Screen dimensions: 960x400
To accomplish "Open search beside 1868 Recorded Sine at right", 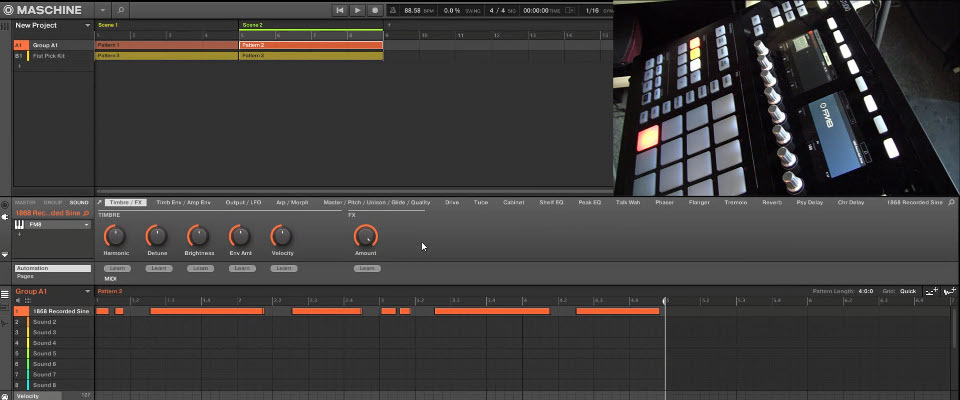I will click(x=951, y=202).
